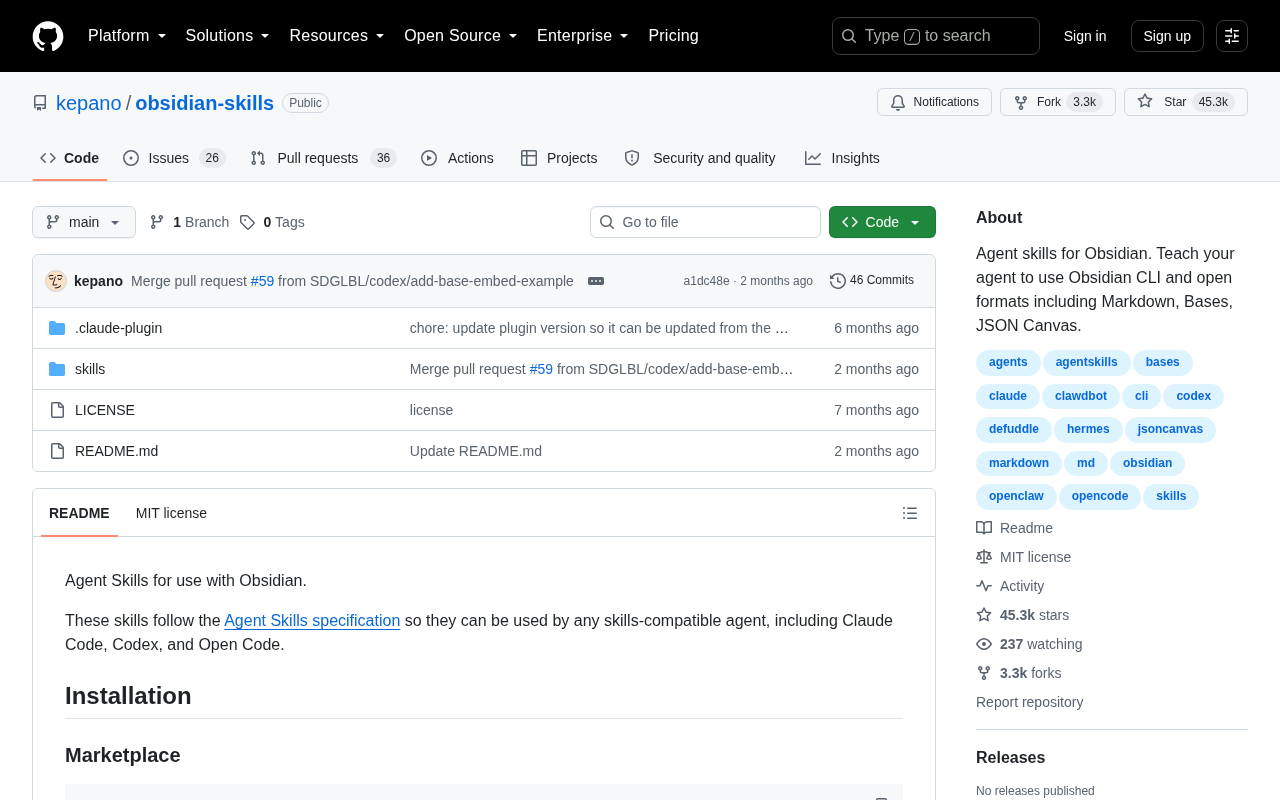Open Report repository link

(1029, 702)
